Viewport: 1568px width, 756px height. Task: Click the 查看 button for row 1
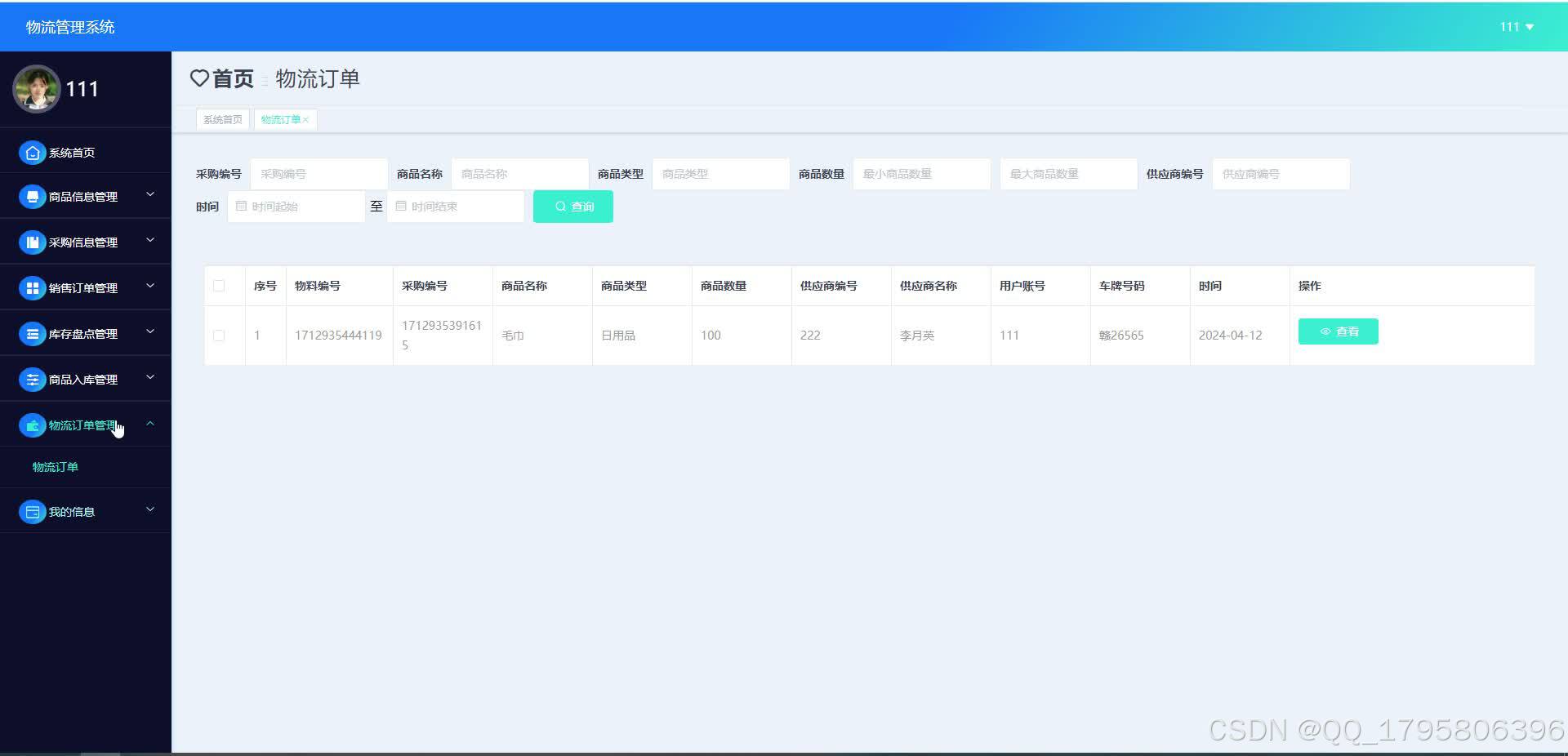coord(1339,331)
